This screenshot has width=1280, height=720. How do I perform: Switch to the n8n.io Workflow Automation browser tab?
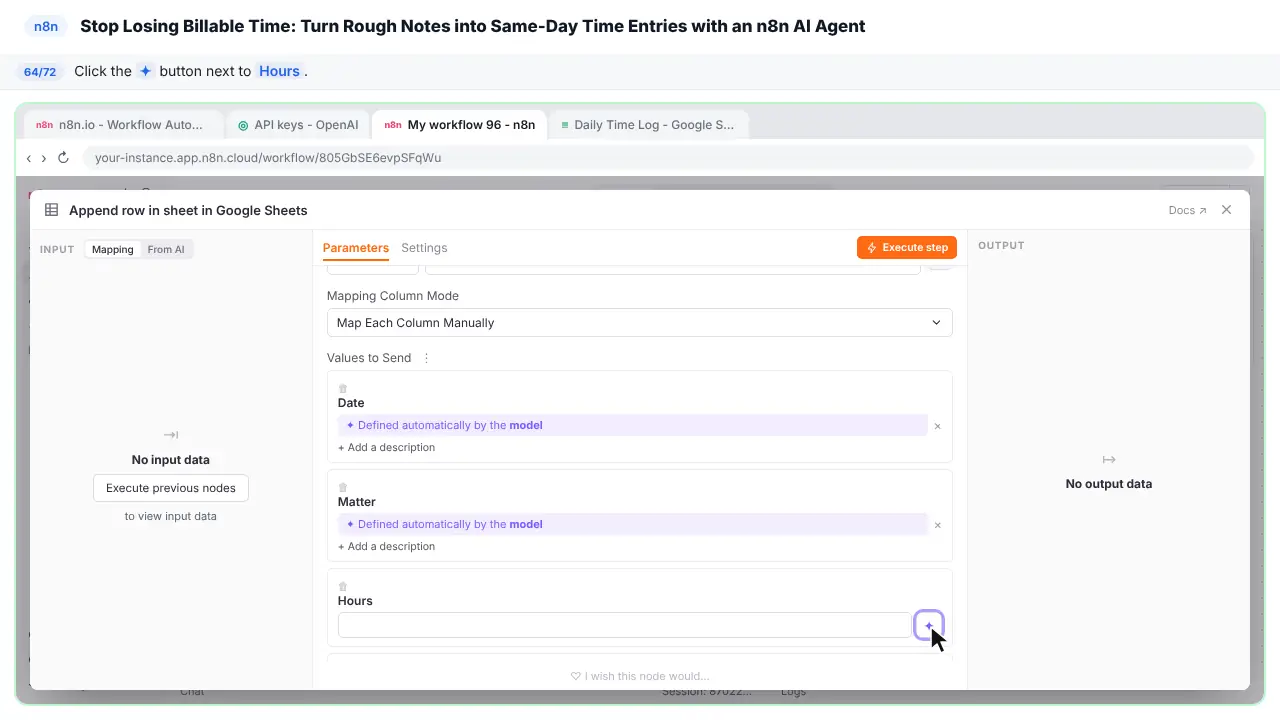(122, 125)
